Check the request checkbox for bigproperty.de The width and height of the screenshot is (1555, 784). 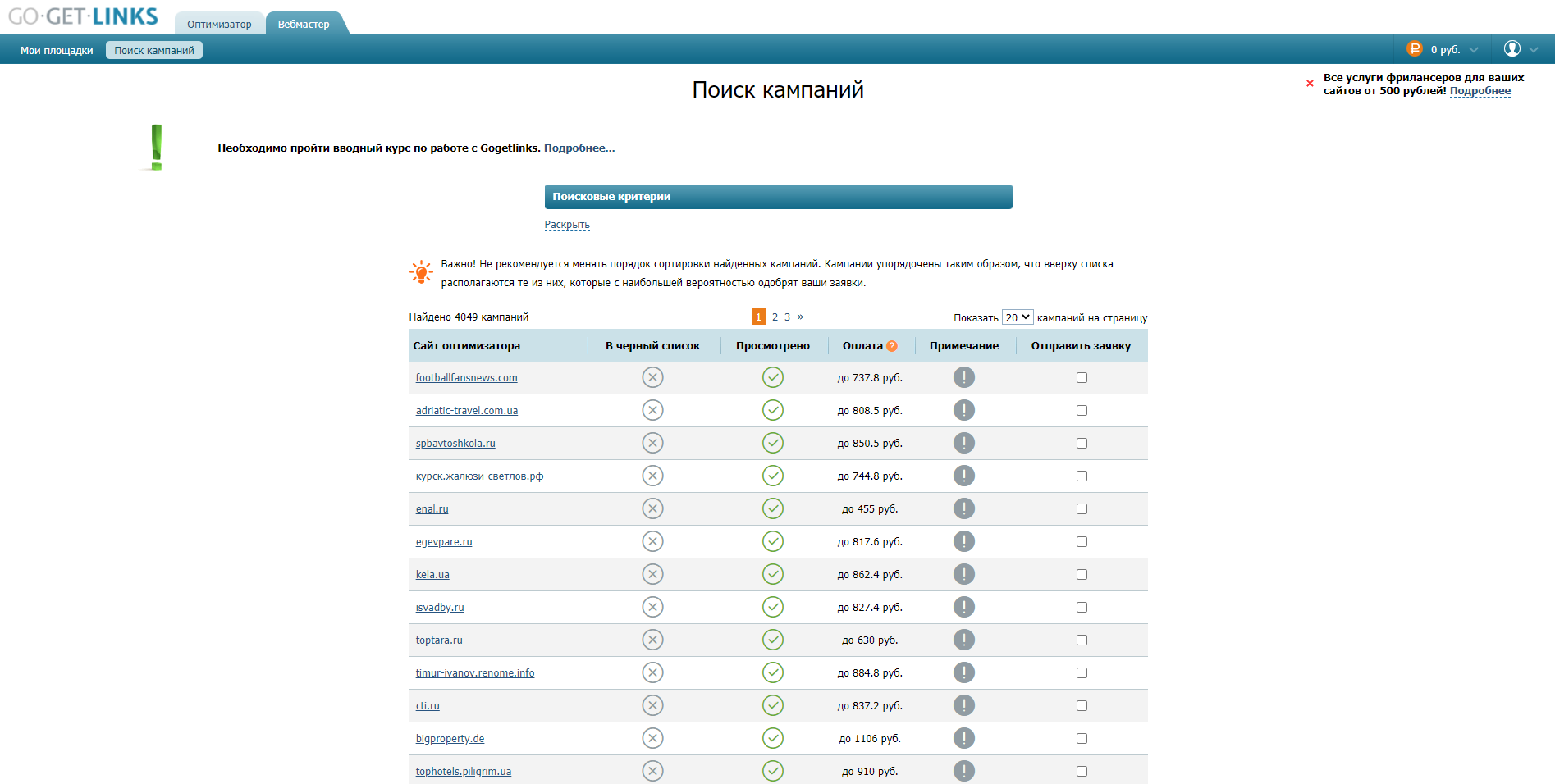(x=1082, y=738)
